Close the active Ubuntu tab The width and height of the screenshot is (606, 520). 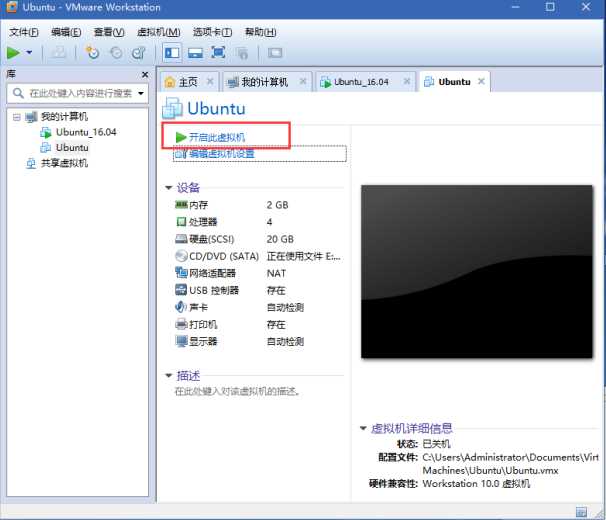click(x=481, y=81)
